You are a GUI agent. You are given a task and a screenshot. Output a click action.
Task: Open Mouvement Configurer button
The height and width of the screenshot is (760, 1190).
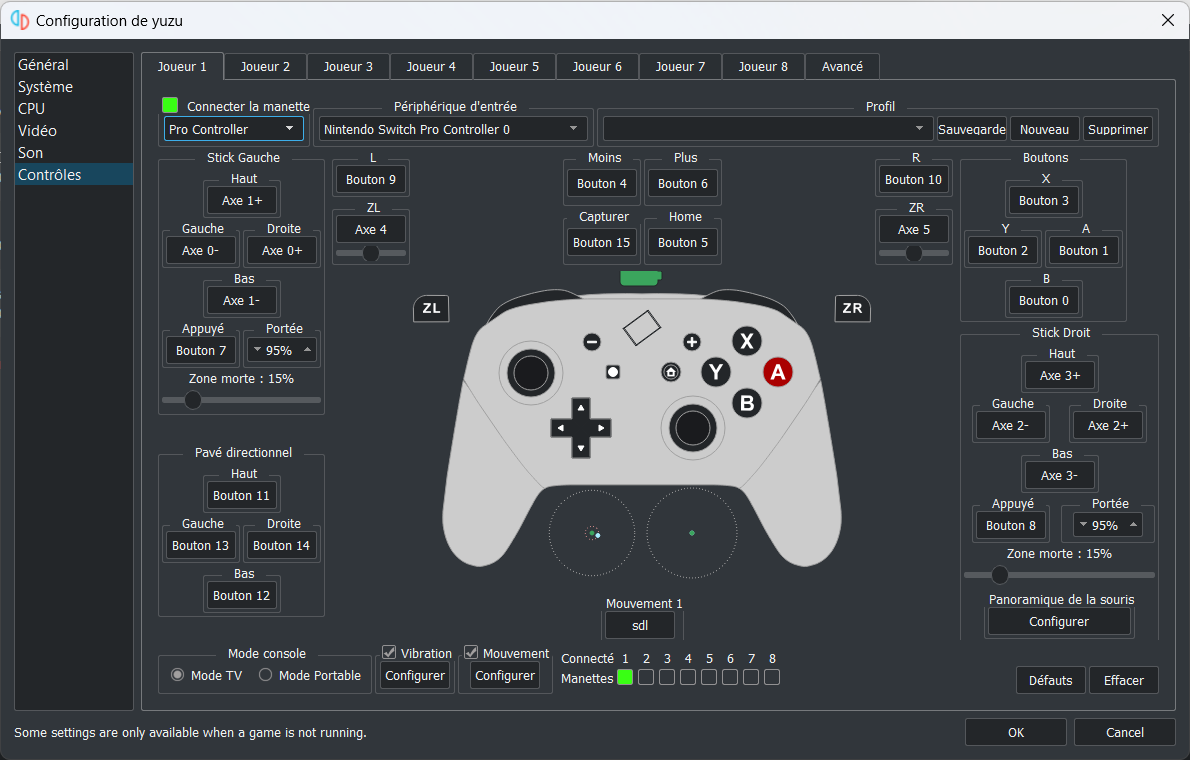coord(505,676)
